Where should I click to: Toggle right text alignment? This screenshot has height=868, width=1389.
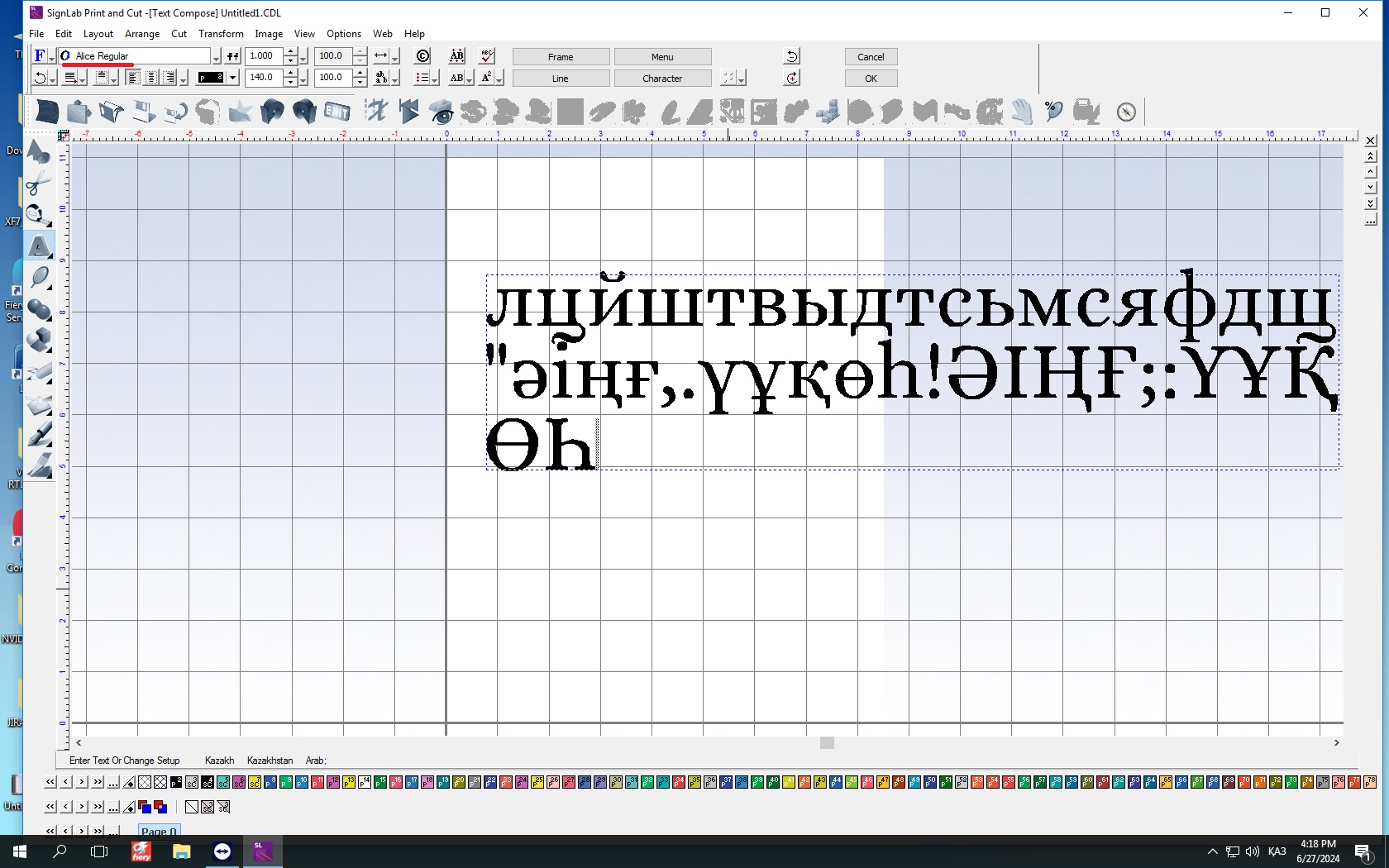pos(169,78)
